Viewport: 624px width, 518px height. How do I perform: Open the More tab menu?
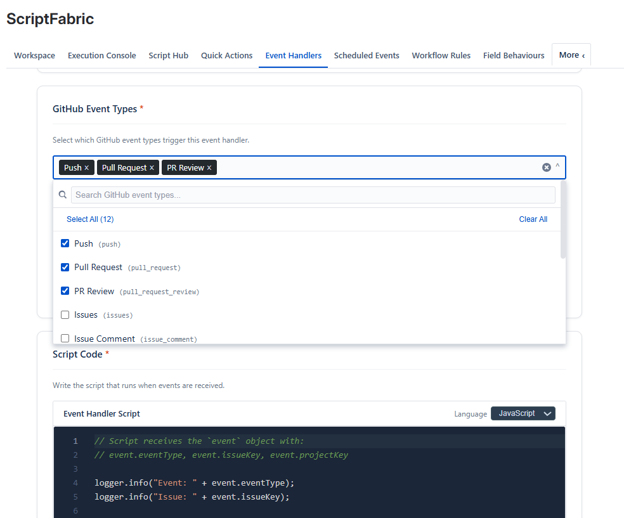[x=571, y=55]
